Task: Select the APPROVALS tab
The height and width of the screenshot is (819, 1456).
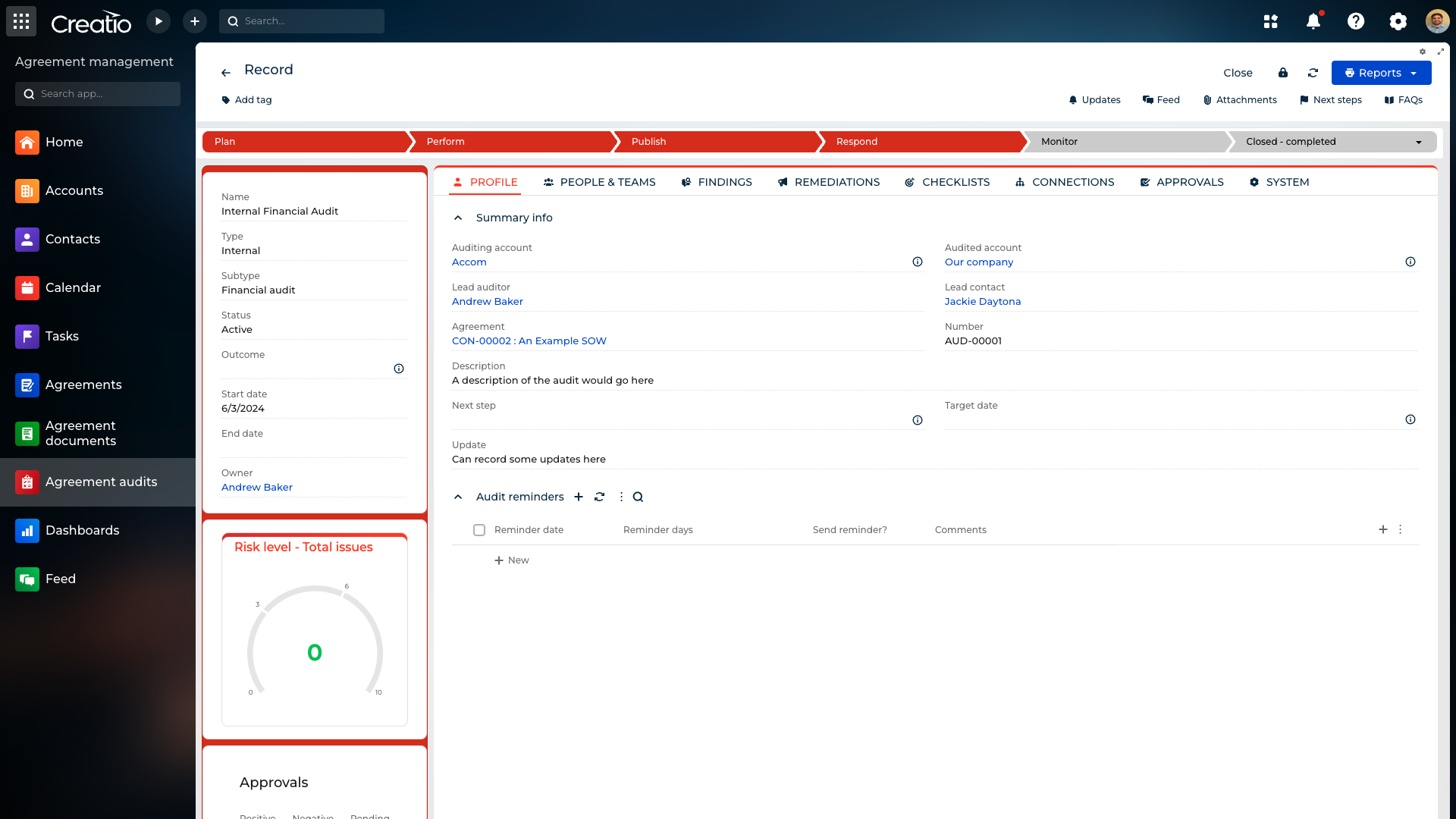Action: coord(1181,182)
